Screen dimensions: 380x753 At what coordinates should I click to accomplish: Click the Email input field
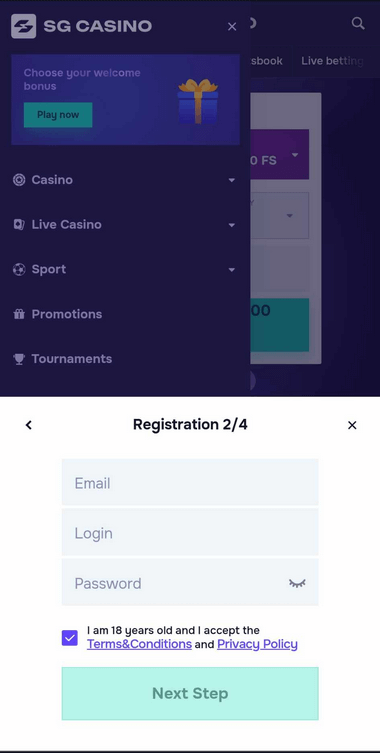(190, 482)
